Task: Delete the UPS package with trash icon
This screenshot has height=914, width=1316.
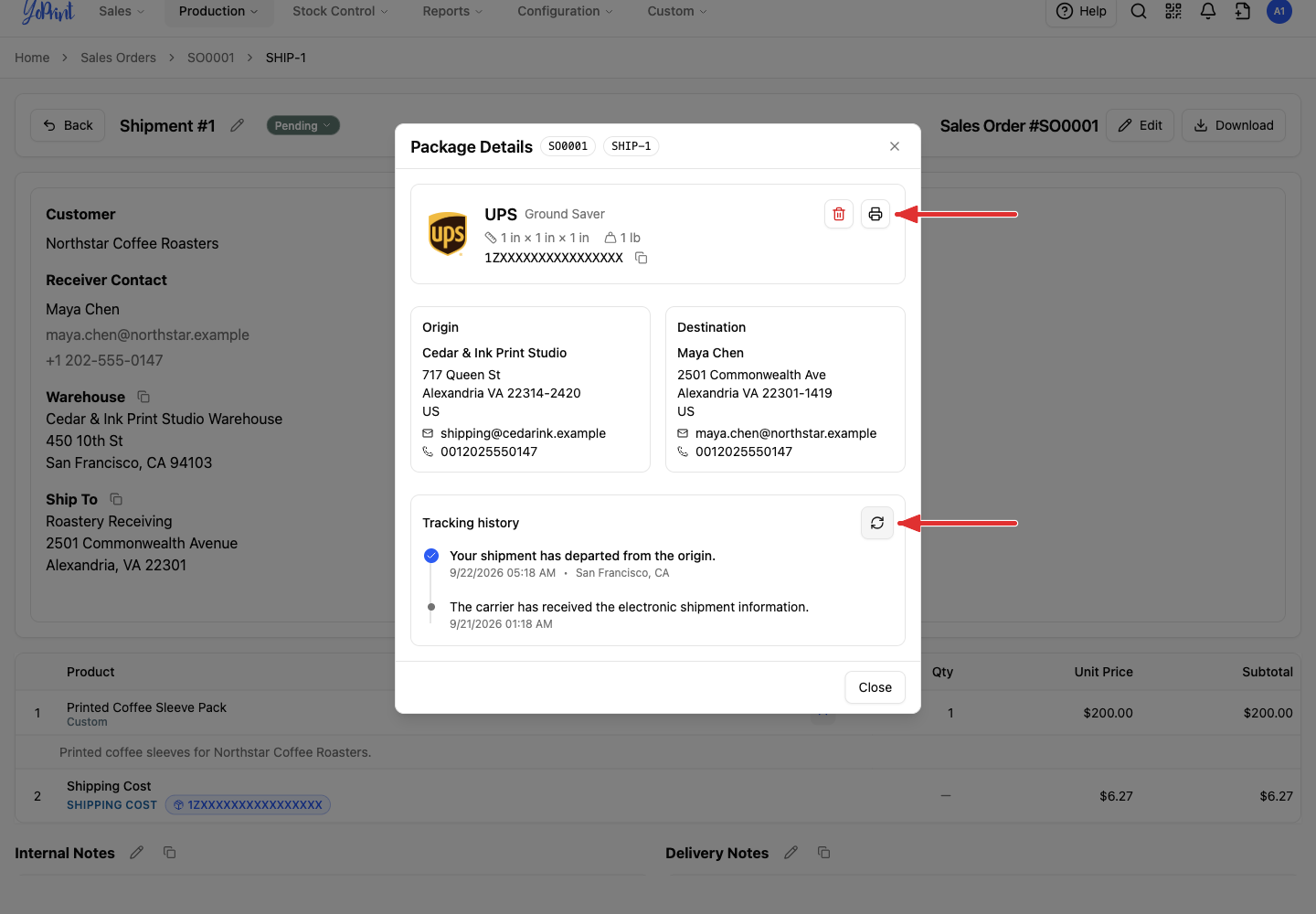Action: [839, 214]
